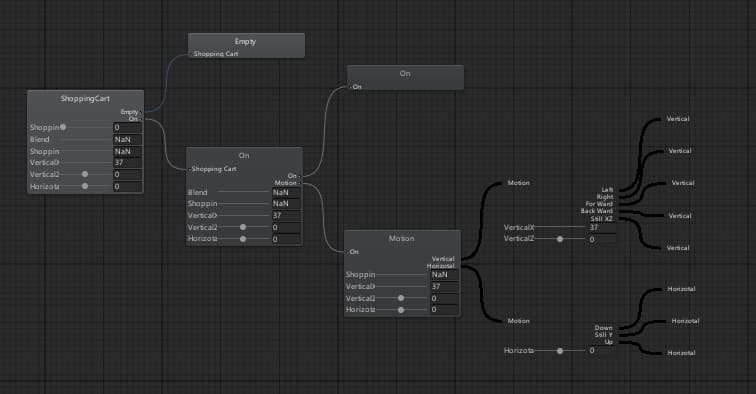Image resolution: width=756 pixels, height=394 pixels.
Task: Edit the VerticalX 37 field in ShoppingCart node
Action: (x=127, y=163)
